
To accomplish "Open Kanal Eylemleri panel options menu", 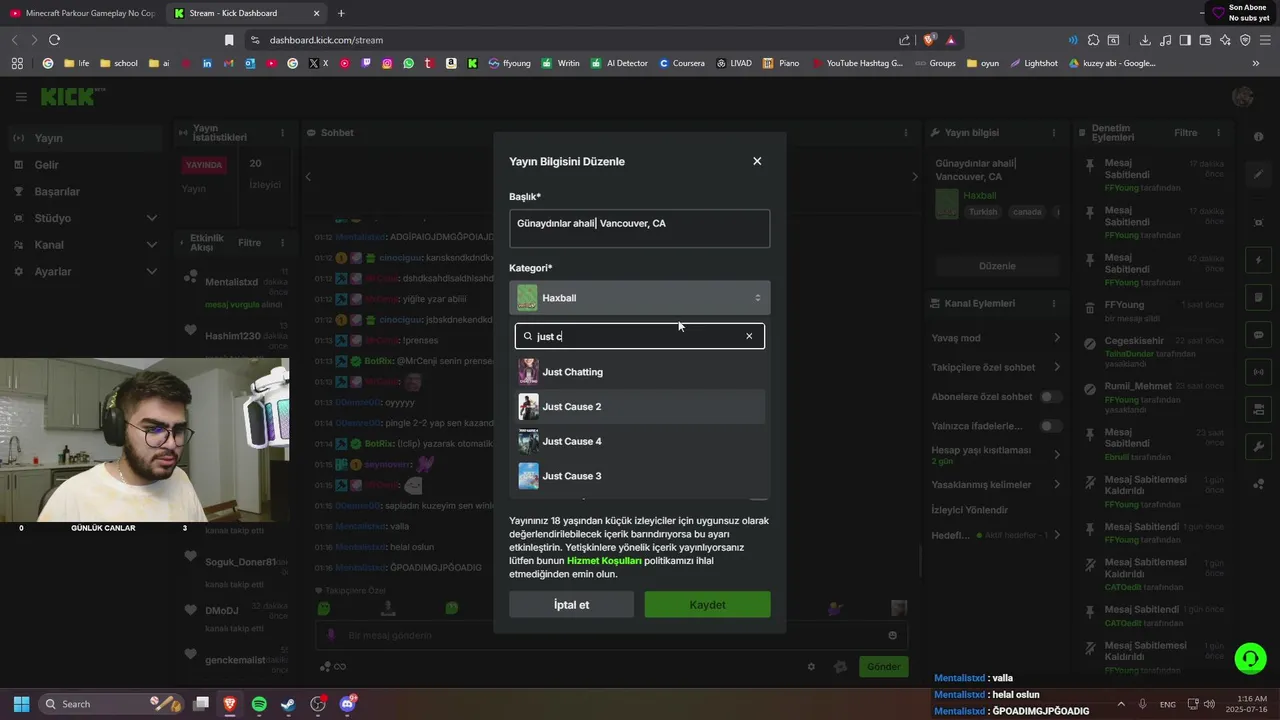I will point(1053,303).
